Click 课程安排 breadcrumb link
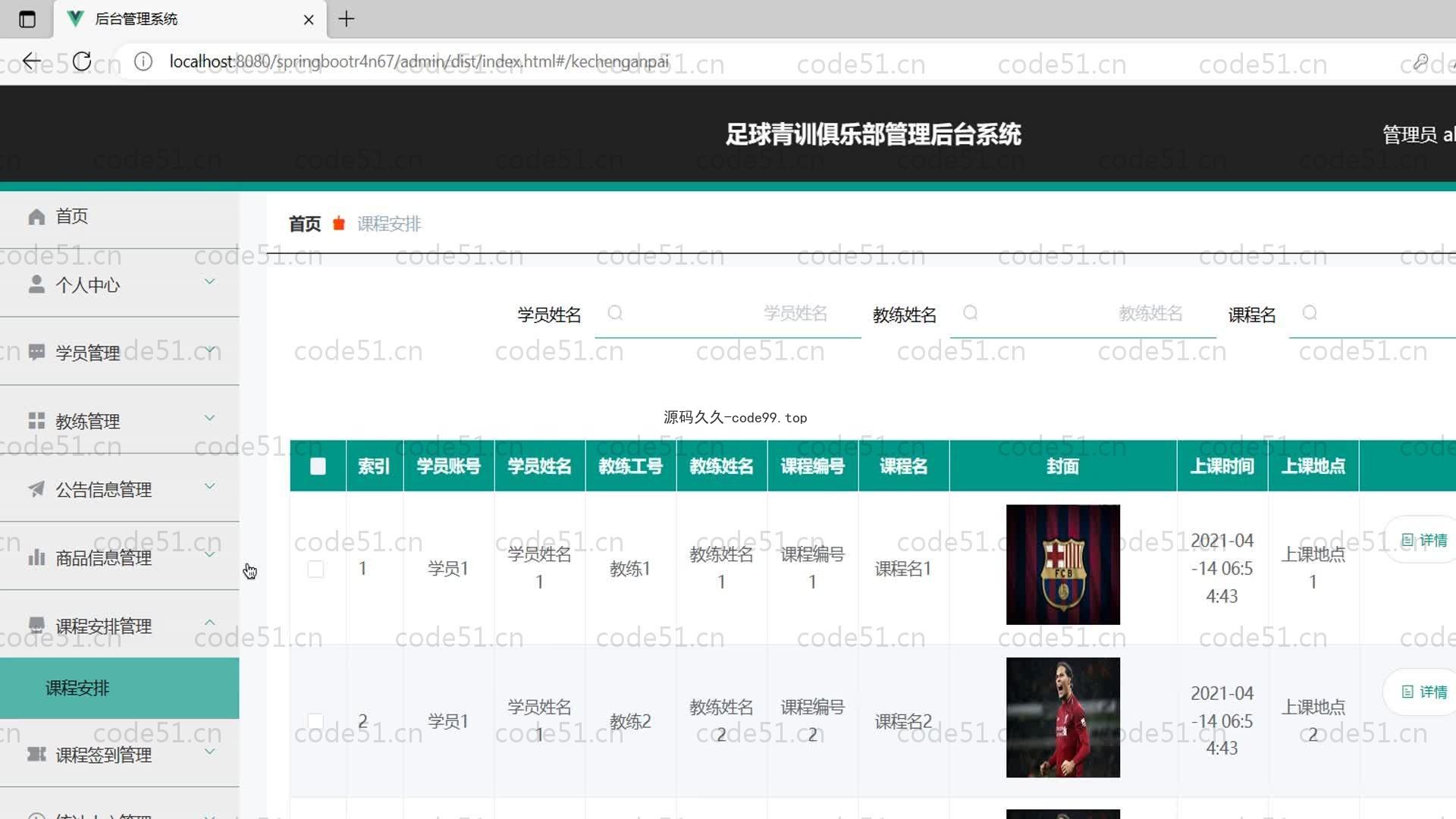Image resolution: width=1456 pixels, height=819 pixels. click(389, 224)
